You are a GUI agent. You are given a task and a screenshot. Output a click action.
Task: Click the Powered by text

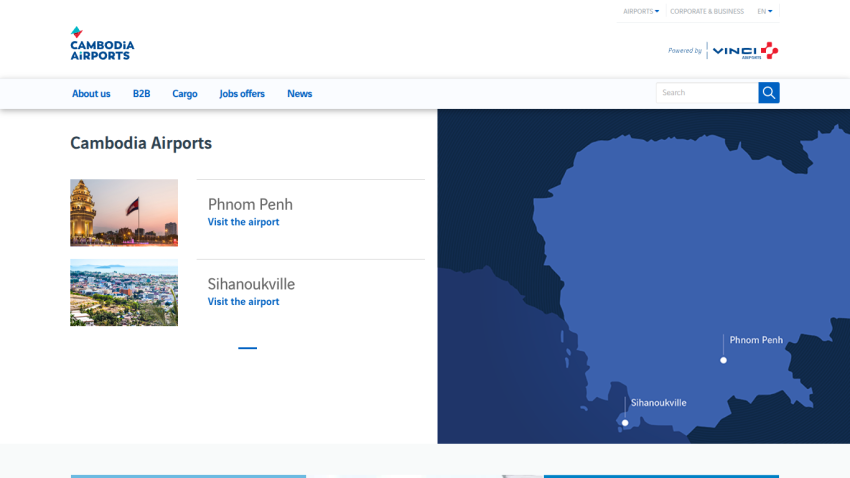(685, 50)
